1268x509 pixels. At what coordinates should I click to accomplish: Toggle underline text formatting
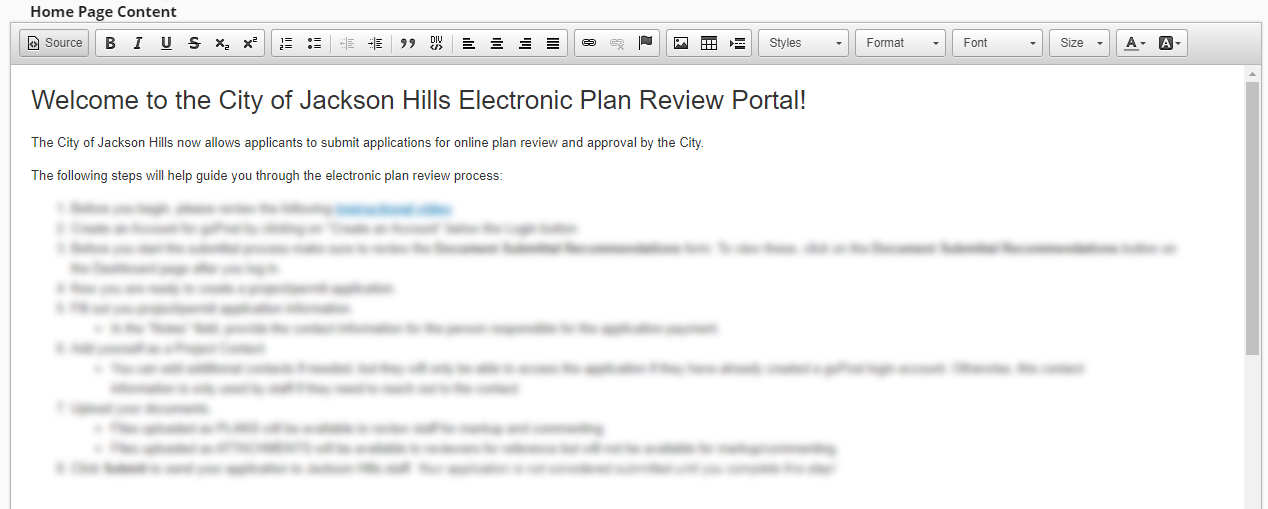tap(166, 43)
